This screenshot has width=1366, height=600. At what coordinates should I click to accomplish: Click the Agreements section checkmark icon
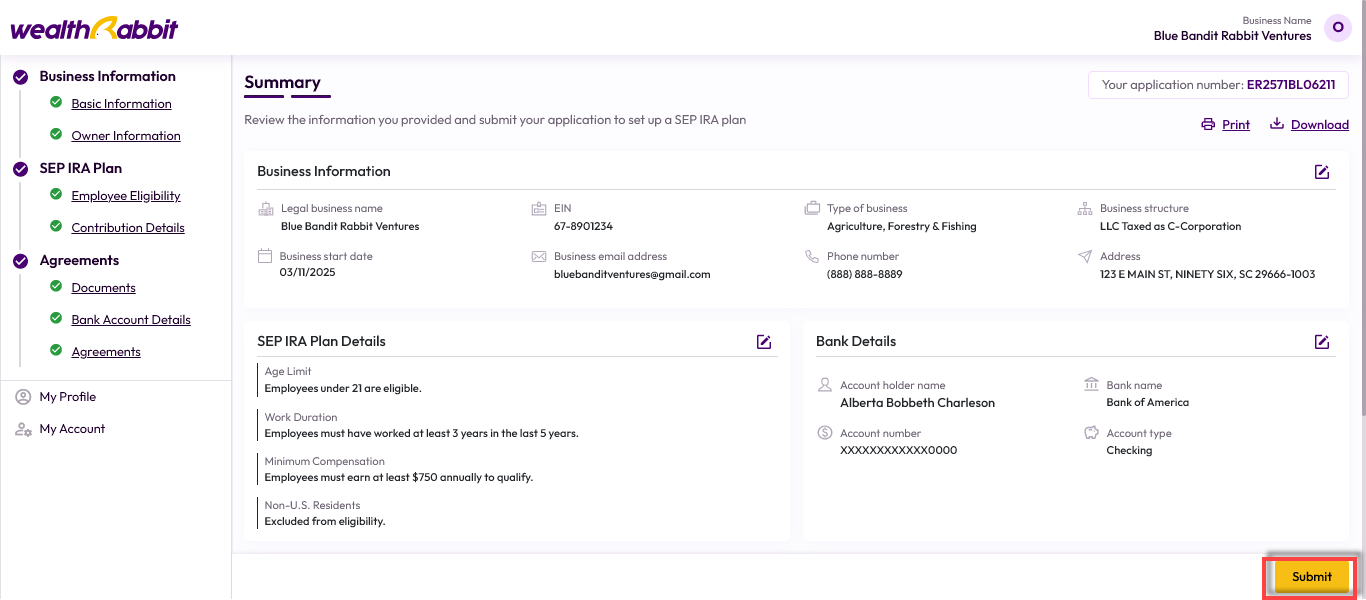pos(20,261)
